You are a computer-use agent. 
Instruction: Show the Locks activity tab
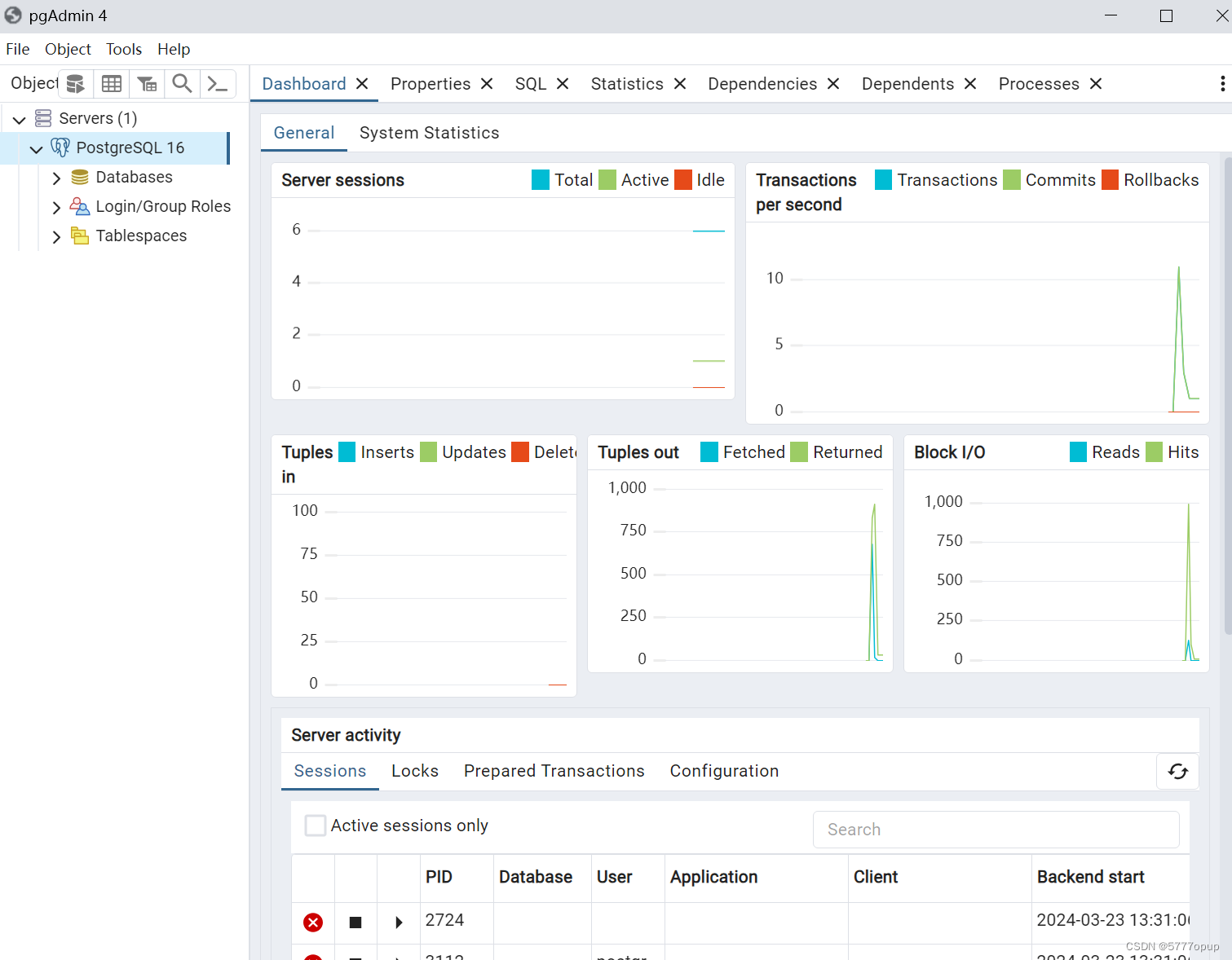click(415, 771)
